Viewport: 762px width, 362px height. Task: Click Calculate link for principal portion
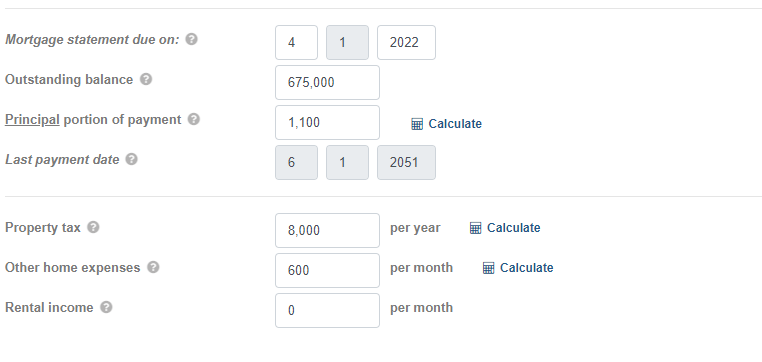point(455,124)
